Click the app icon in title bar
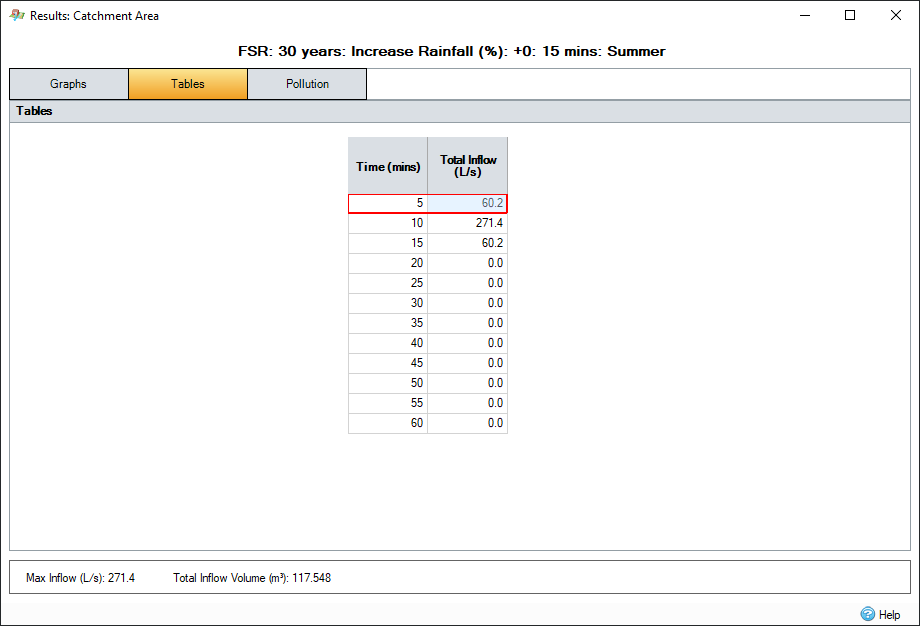Screen dimensions: 920x626 (x=16, y=15)
